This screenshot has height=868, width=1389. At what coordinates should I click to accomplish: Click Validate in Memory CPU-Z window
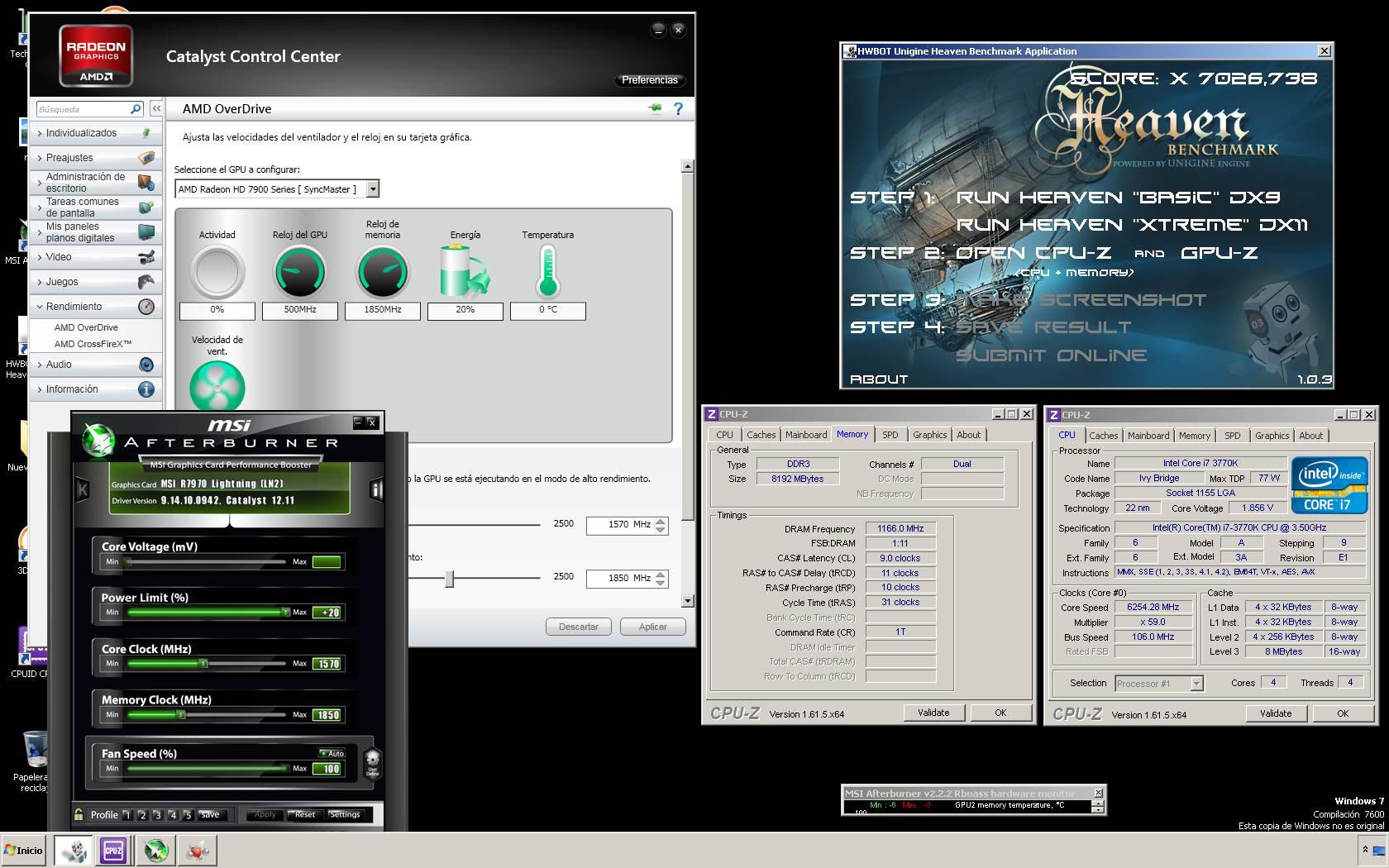click(x=933, y=713)
